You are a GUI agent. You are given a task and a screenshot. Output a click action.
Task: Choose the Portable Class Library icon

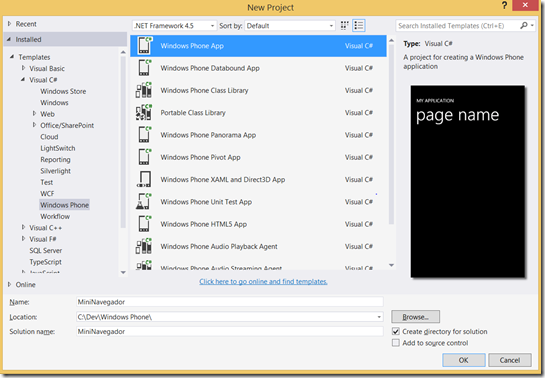pos(144,112)
